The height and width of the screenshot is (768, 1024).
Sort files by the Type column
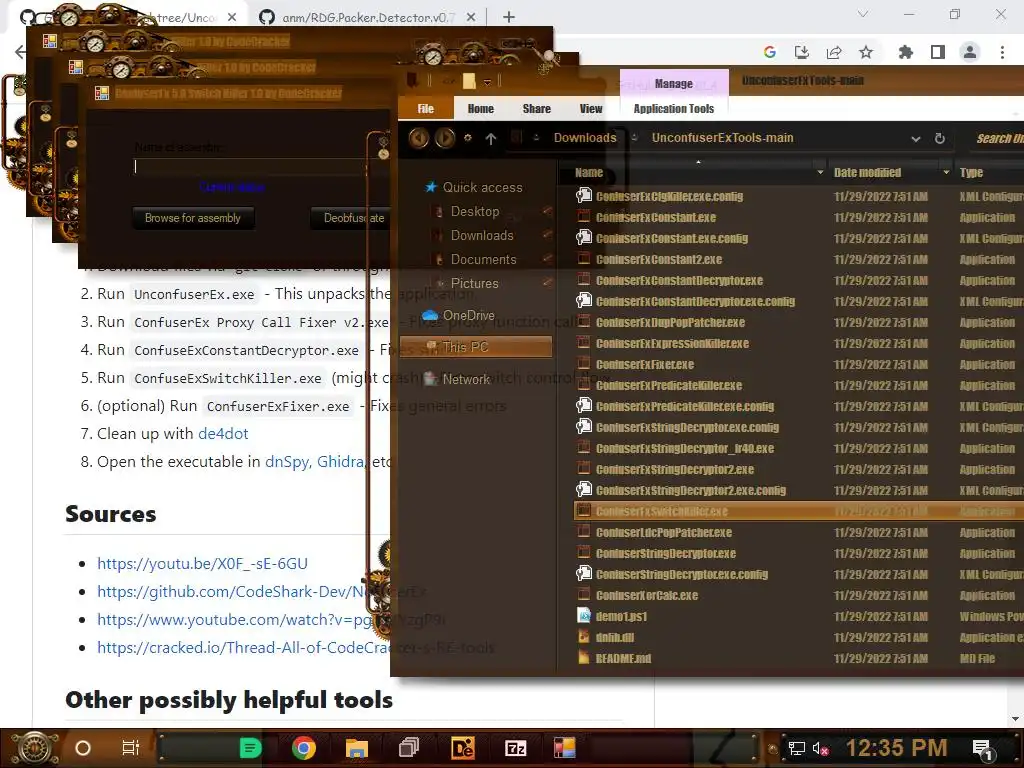pyautogui.click(x=971, y=172)
